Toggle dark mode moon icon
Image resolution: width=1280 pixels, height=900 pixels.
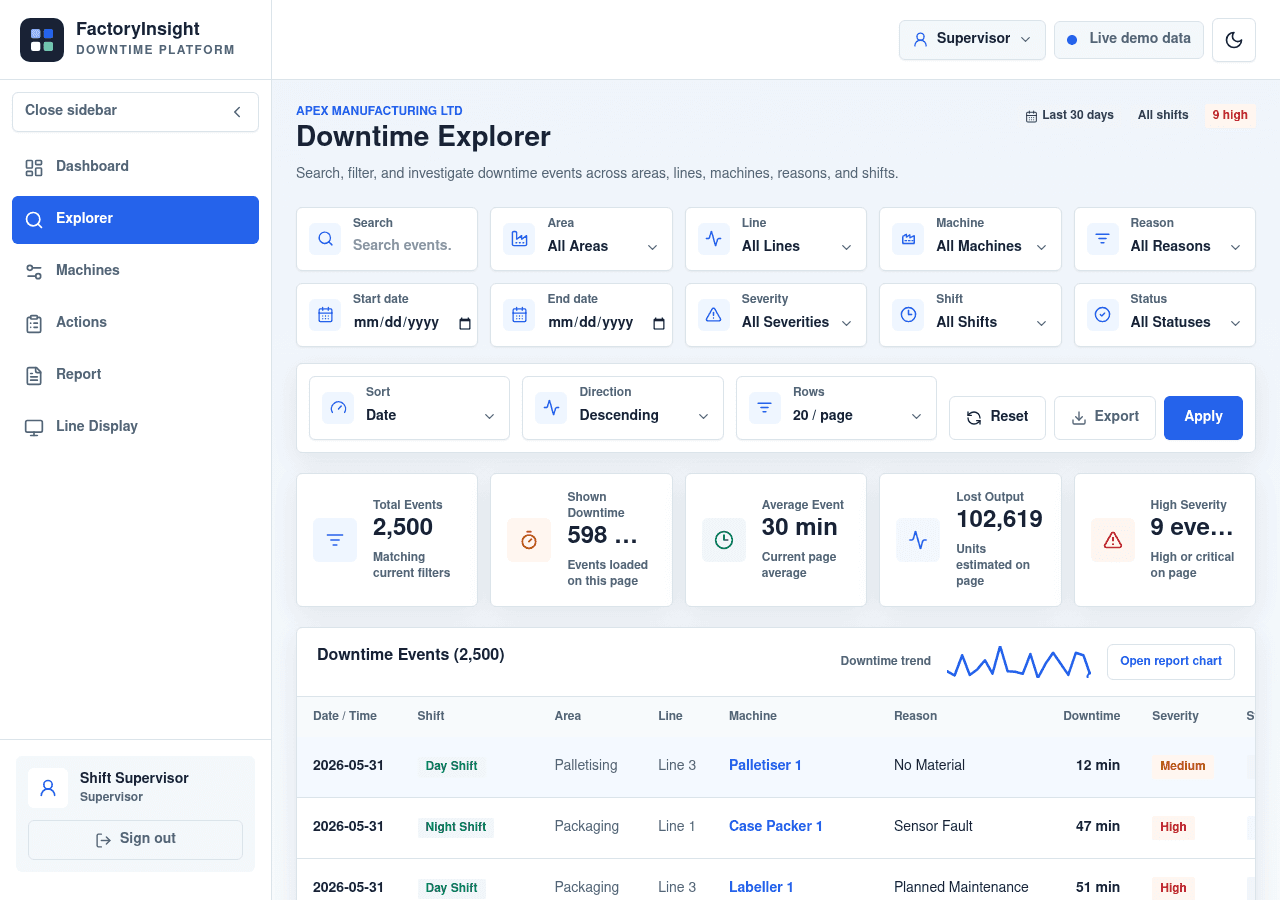point(1234,40)
